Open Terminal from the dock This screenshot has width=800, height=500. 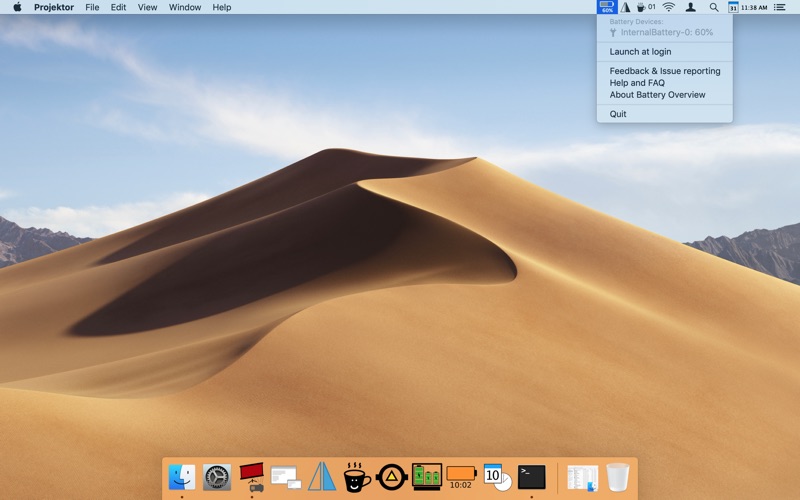[x=532, y=477]
